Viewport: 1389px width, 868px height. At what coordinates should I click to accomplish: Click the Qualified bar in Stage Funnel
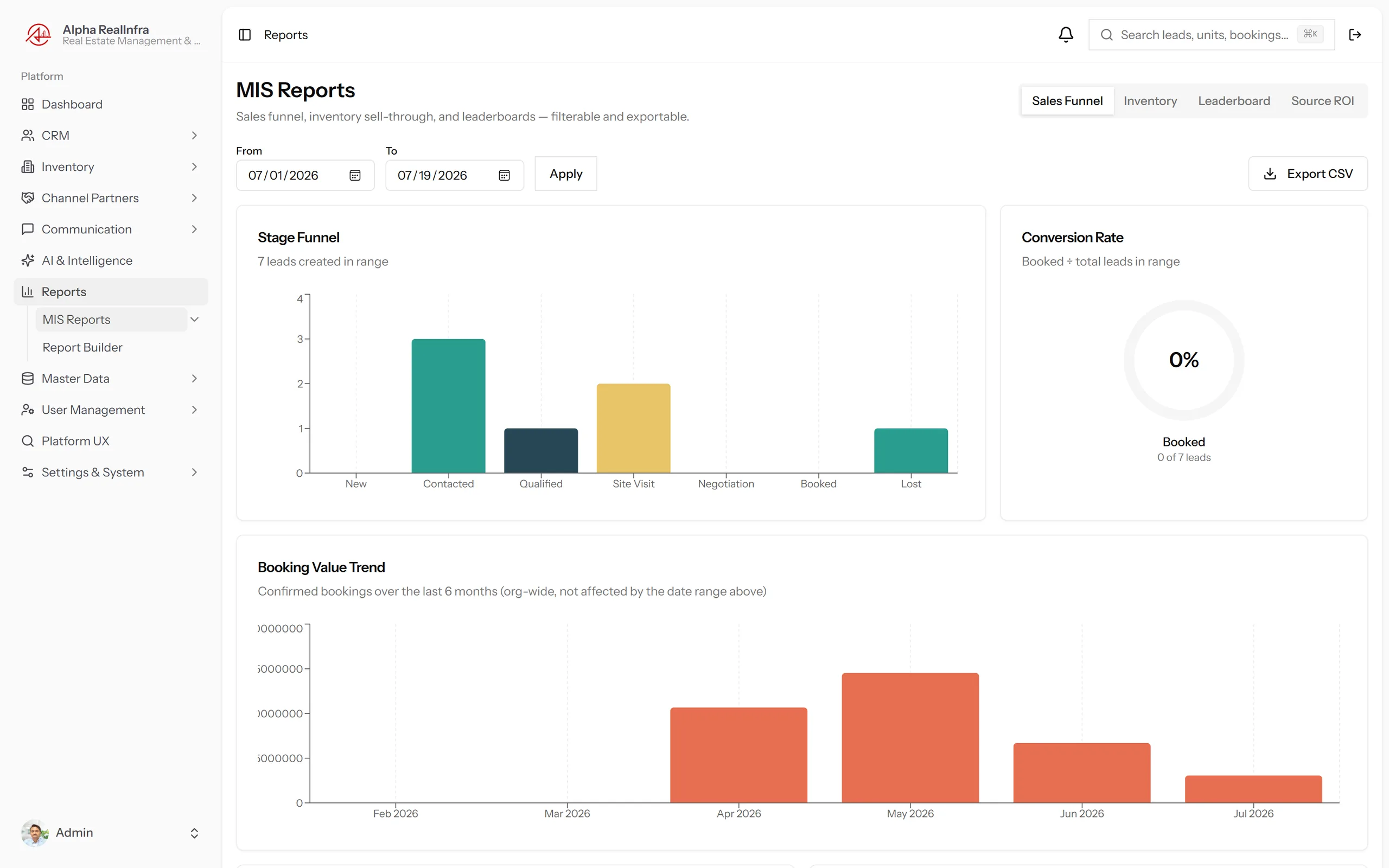click(540, 451)
